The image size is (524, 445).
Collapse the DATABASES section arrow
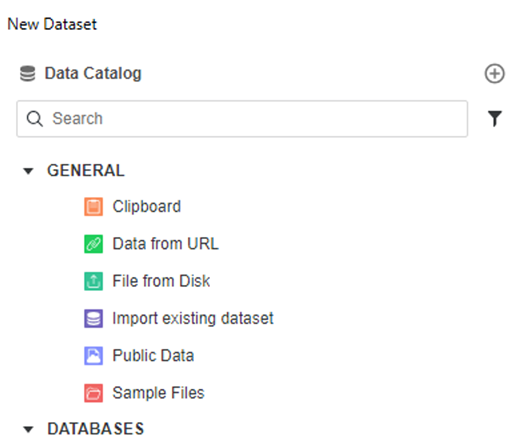28,429
